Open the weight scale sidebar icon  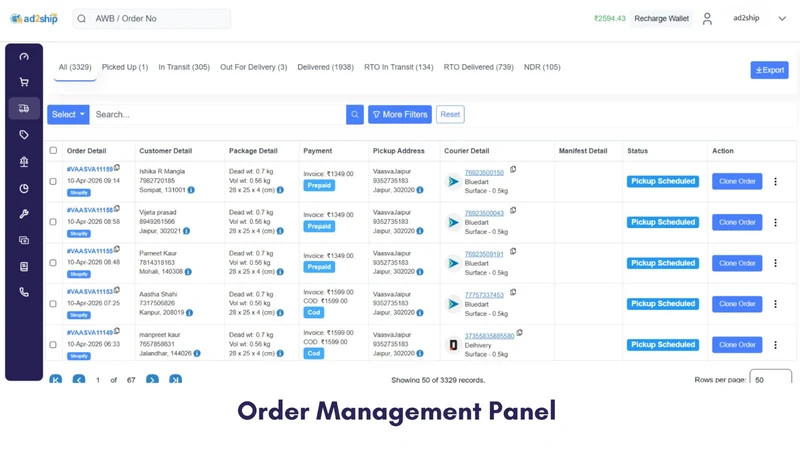(x=24, y=162)
